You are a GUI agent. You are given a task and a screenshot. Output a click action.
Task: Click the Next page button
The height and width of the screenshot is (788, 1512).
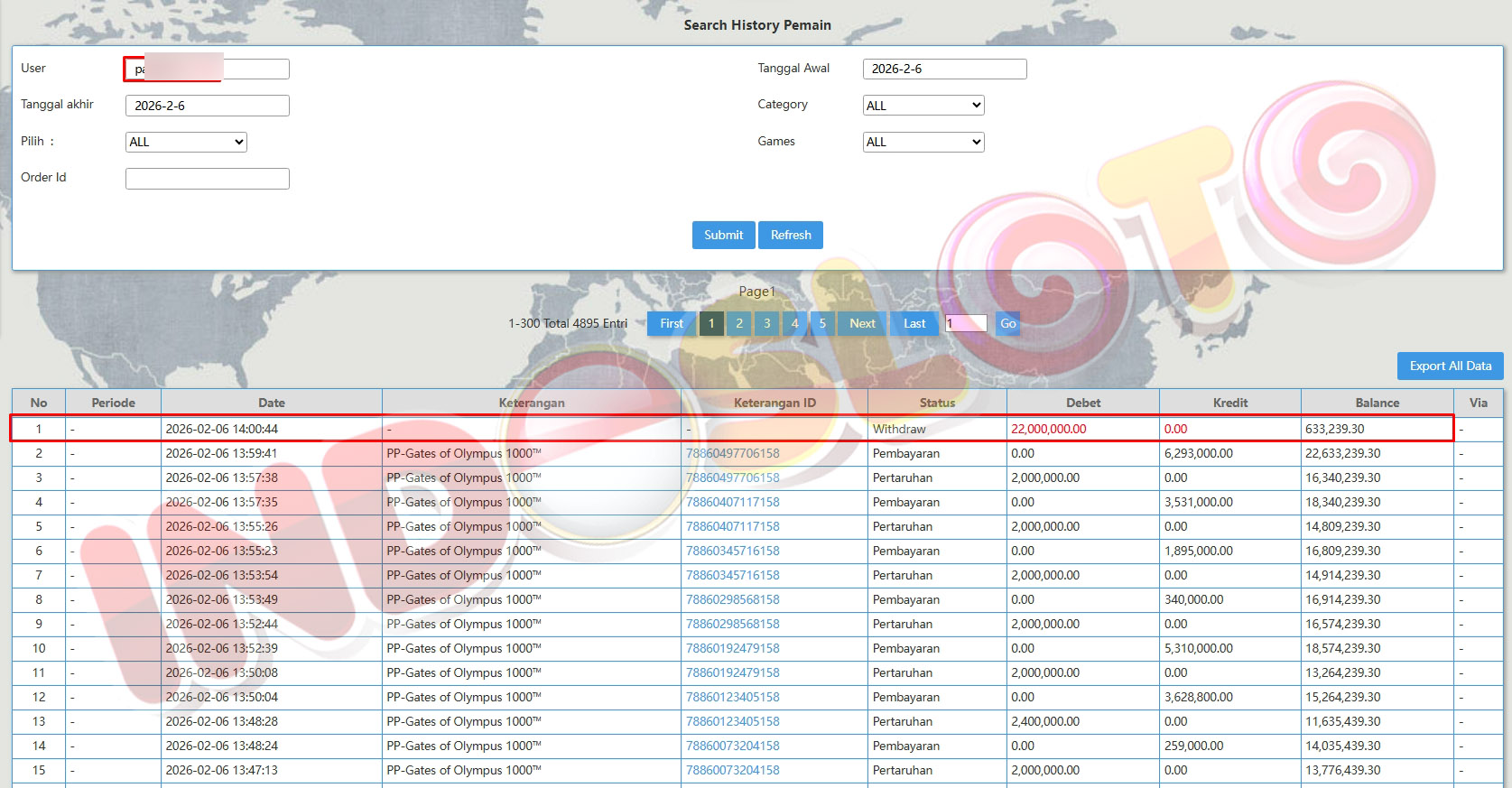pos(862,323)
